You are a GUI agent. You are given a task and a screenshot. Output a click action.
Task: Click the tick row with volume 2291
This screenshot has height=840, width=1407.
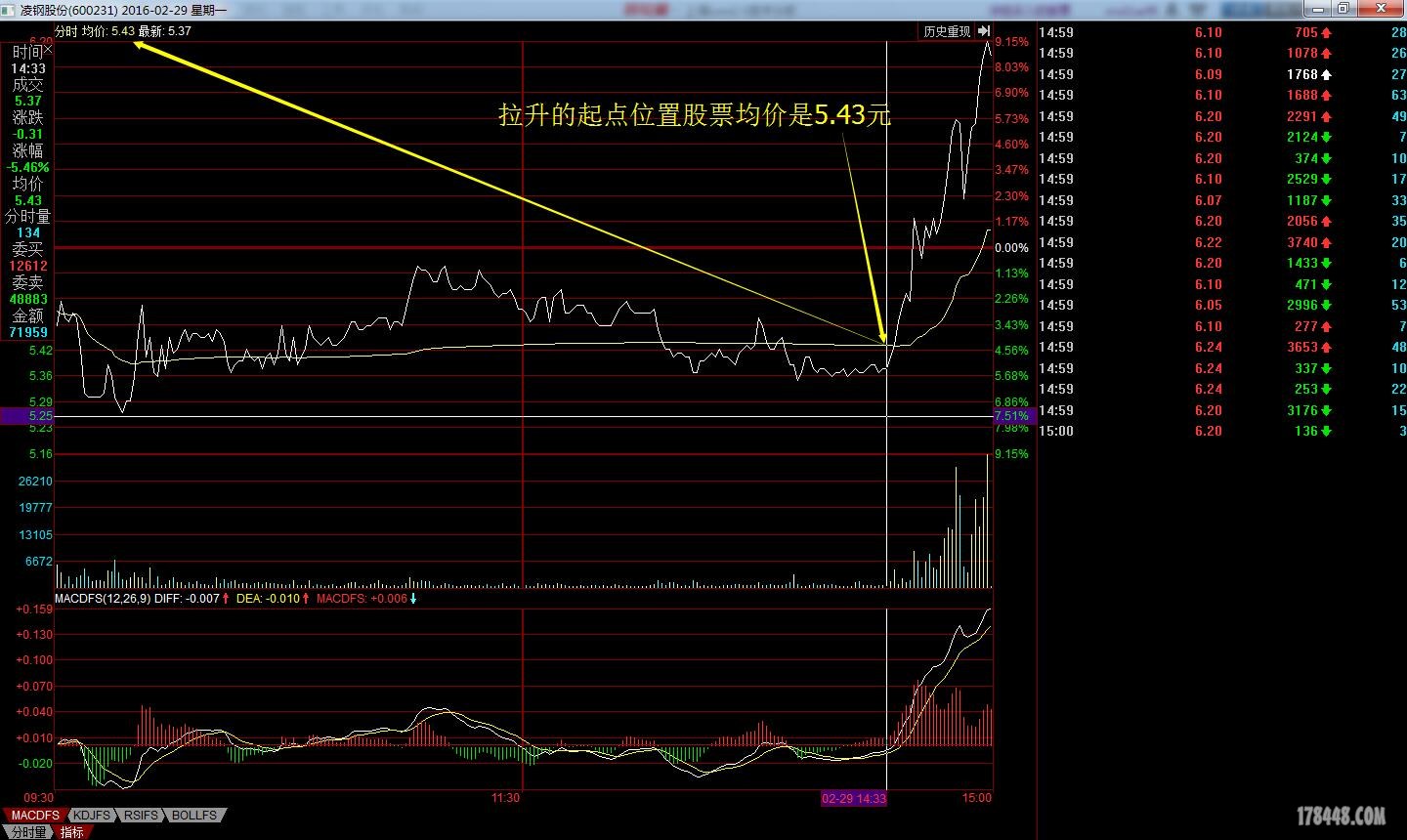[x=1221, y=116]
